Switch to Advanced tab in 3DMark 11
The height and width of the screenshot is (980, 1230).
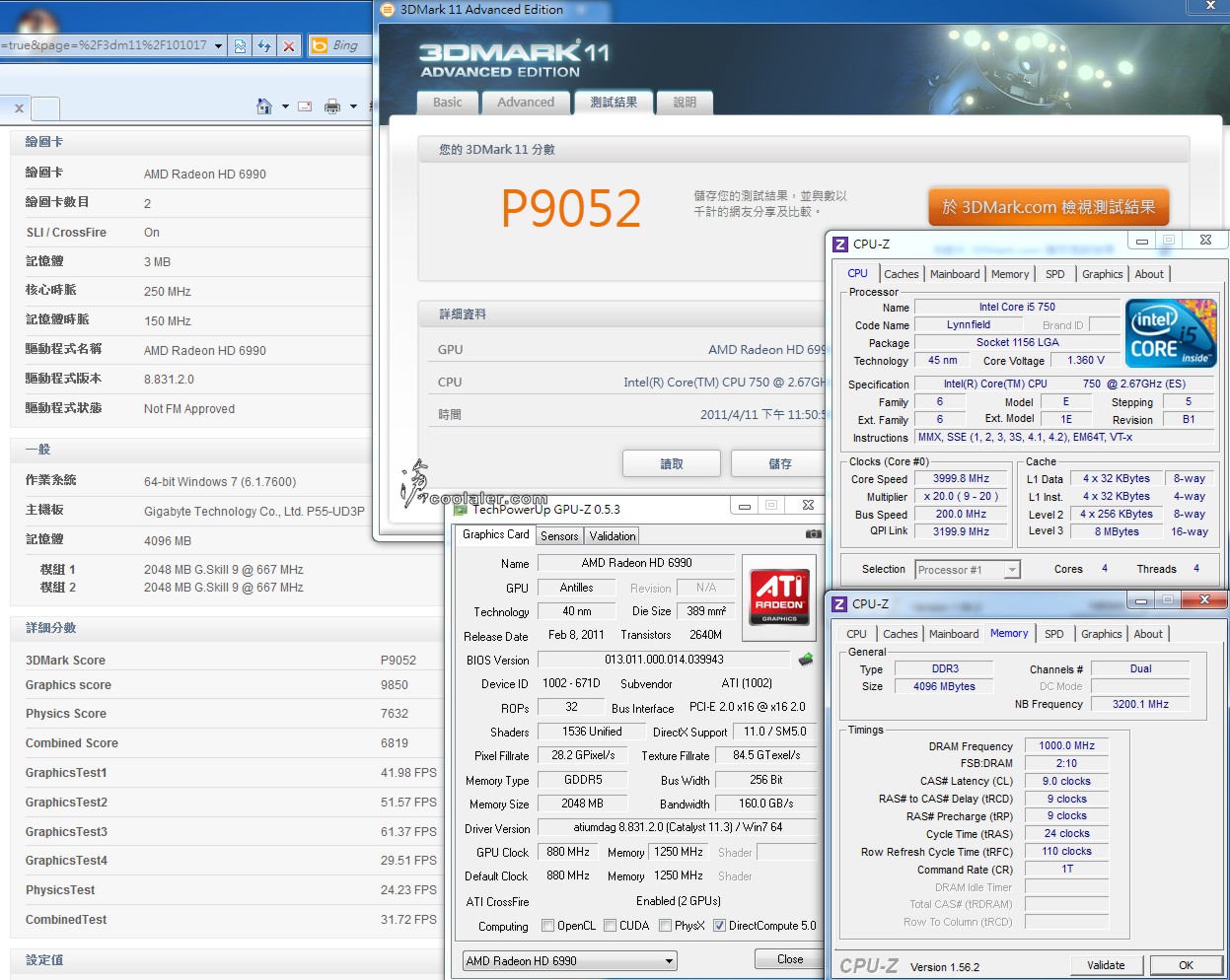point(526,103)
